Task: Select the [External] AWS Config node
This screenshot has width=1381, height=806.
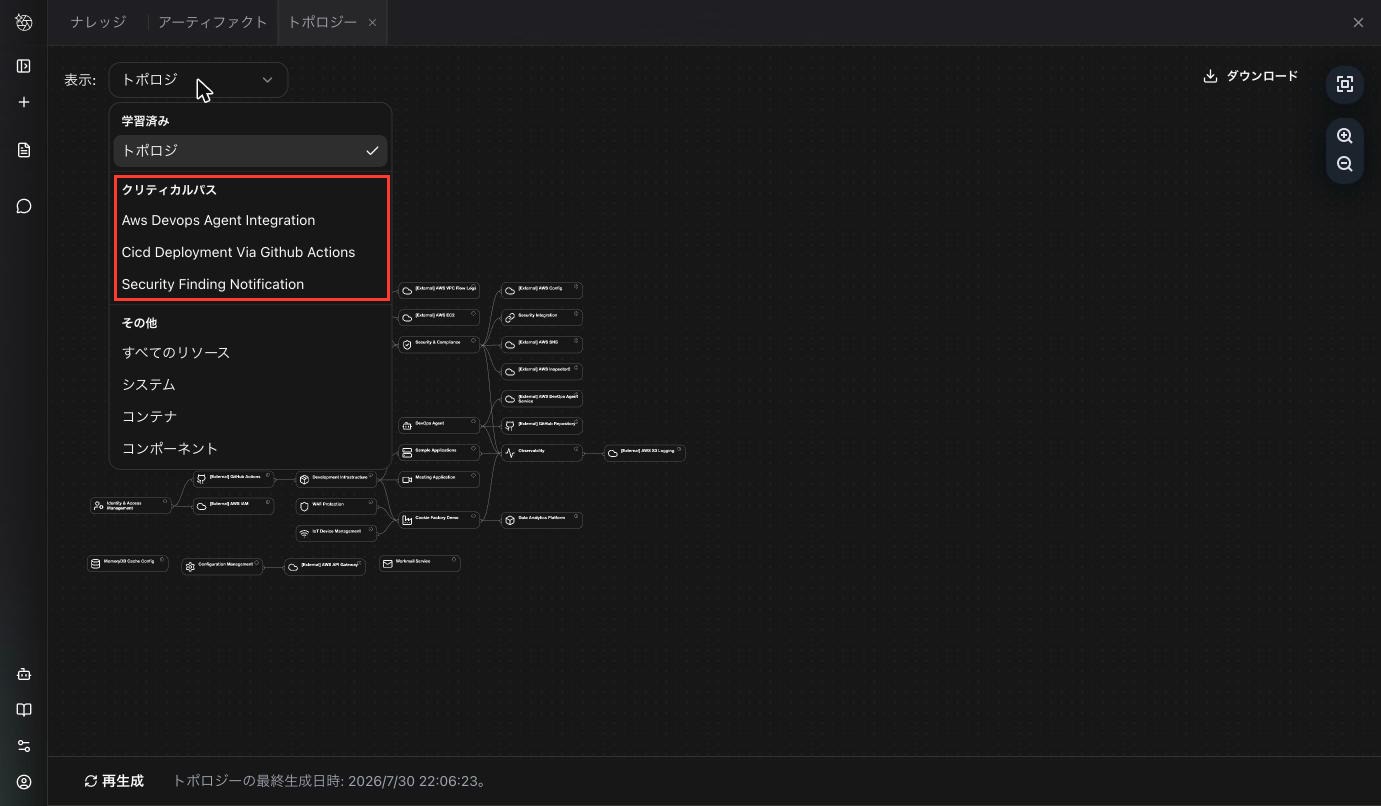Action: [541, 290]
